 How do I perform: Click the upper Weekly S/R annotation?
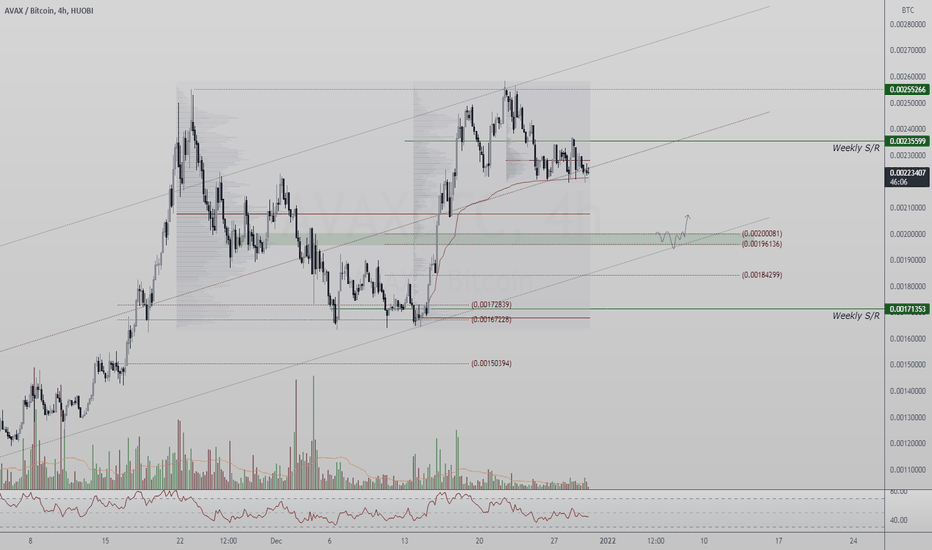pos(855,148)
